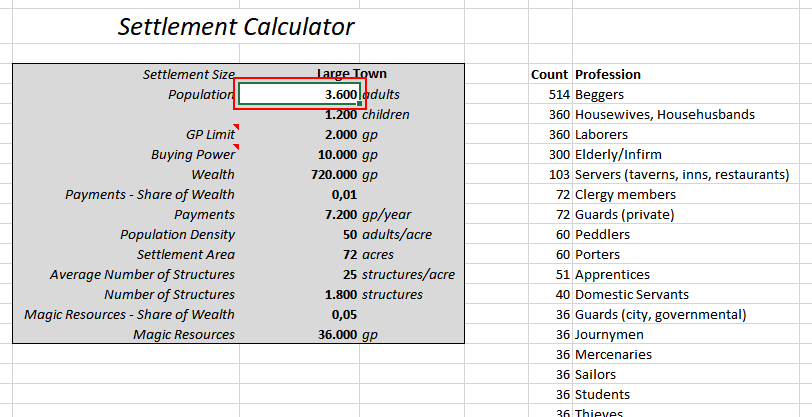Screen dimensions: 812x417
Task: Select the 0,05 magic share value
Action: point(300,314)
